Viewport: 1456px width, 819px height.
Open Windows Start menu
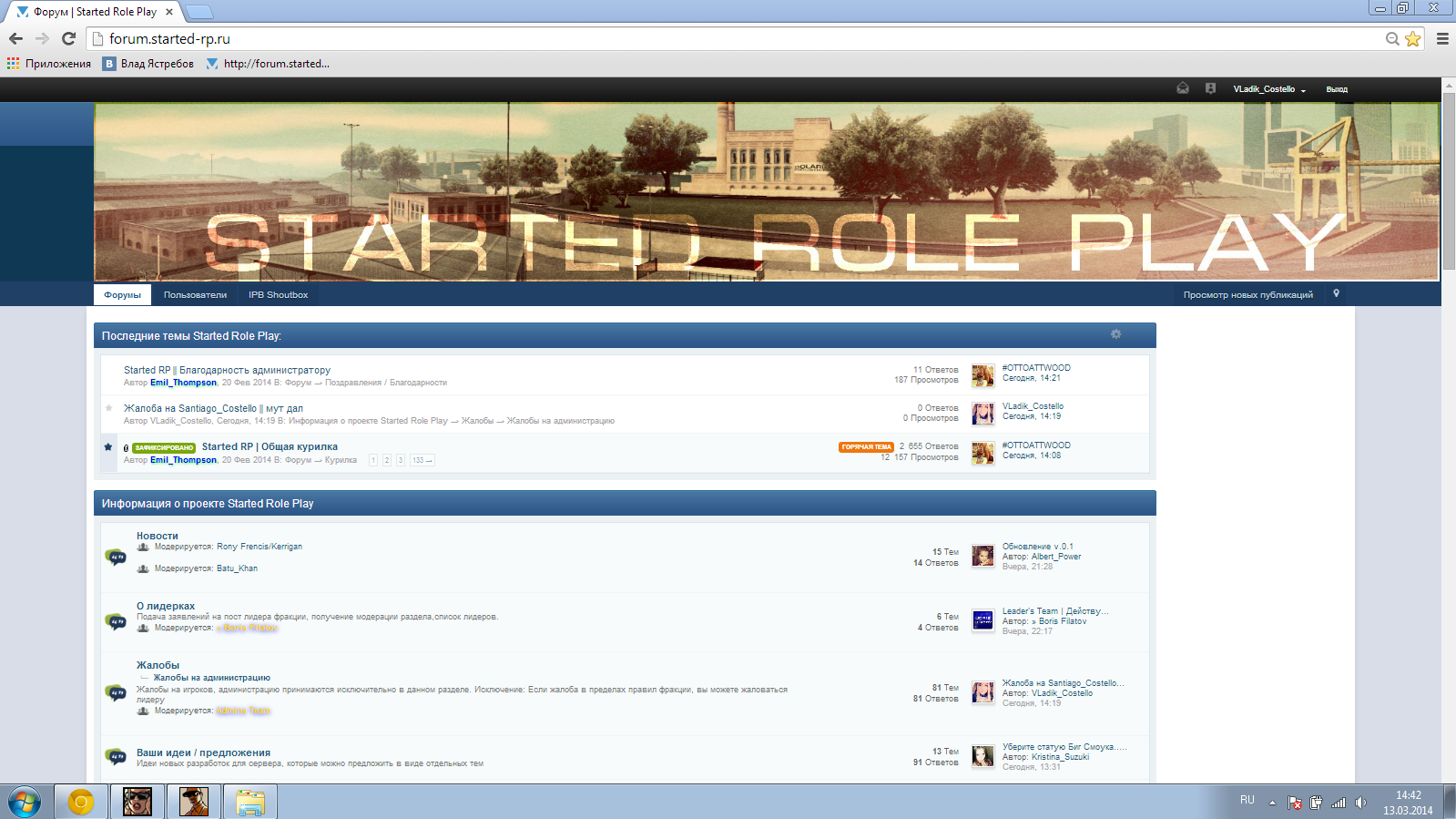point(25,803)
